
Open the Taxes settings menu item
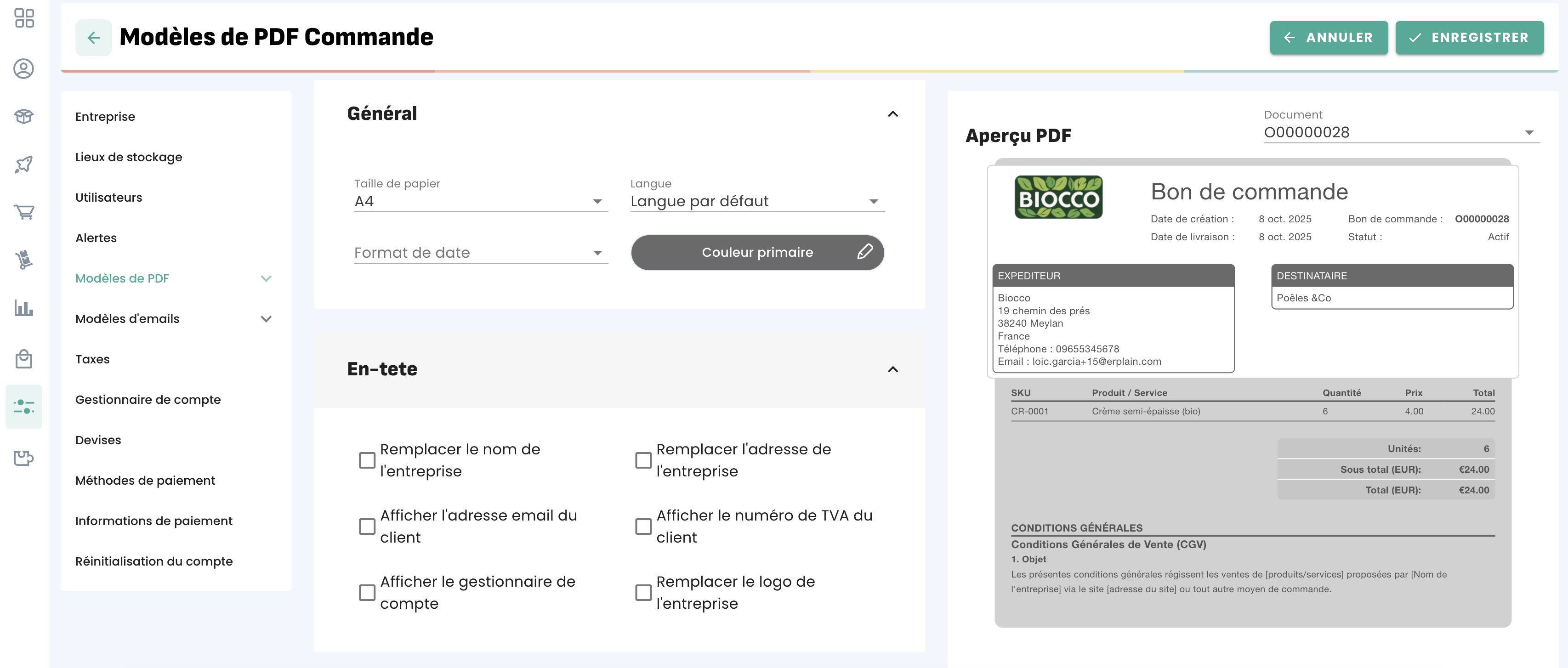click(92, 359)
